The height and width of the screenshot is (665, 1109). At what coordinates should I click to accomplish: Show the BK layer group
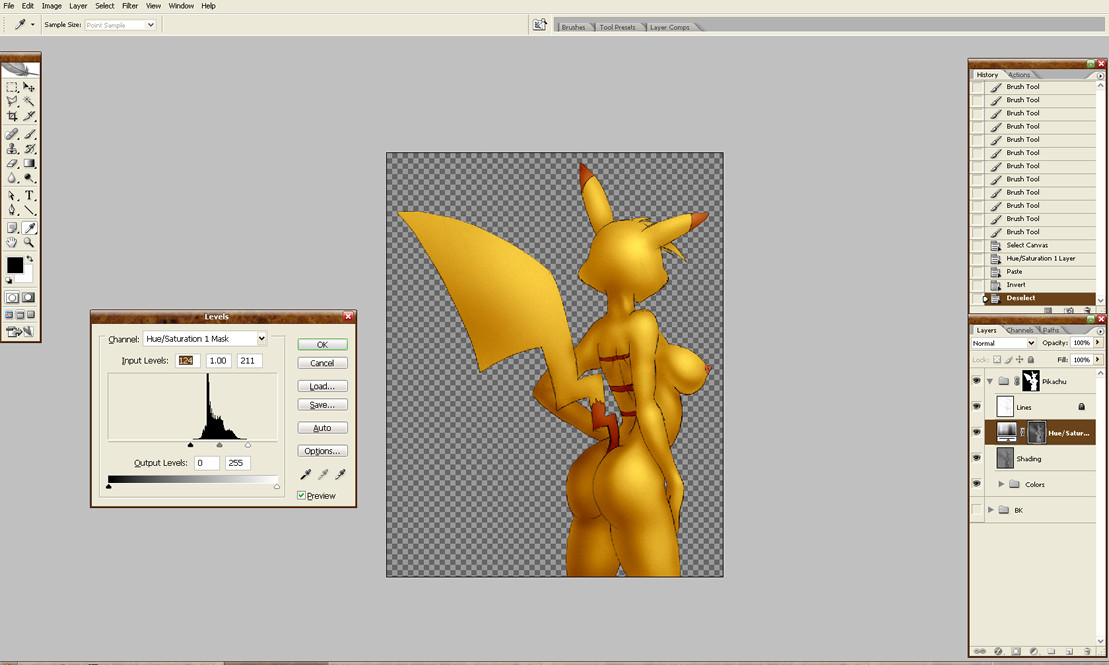click(976, 510)
